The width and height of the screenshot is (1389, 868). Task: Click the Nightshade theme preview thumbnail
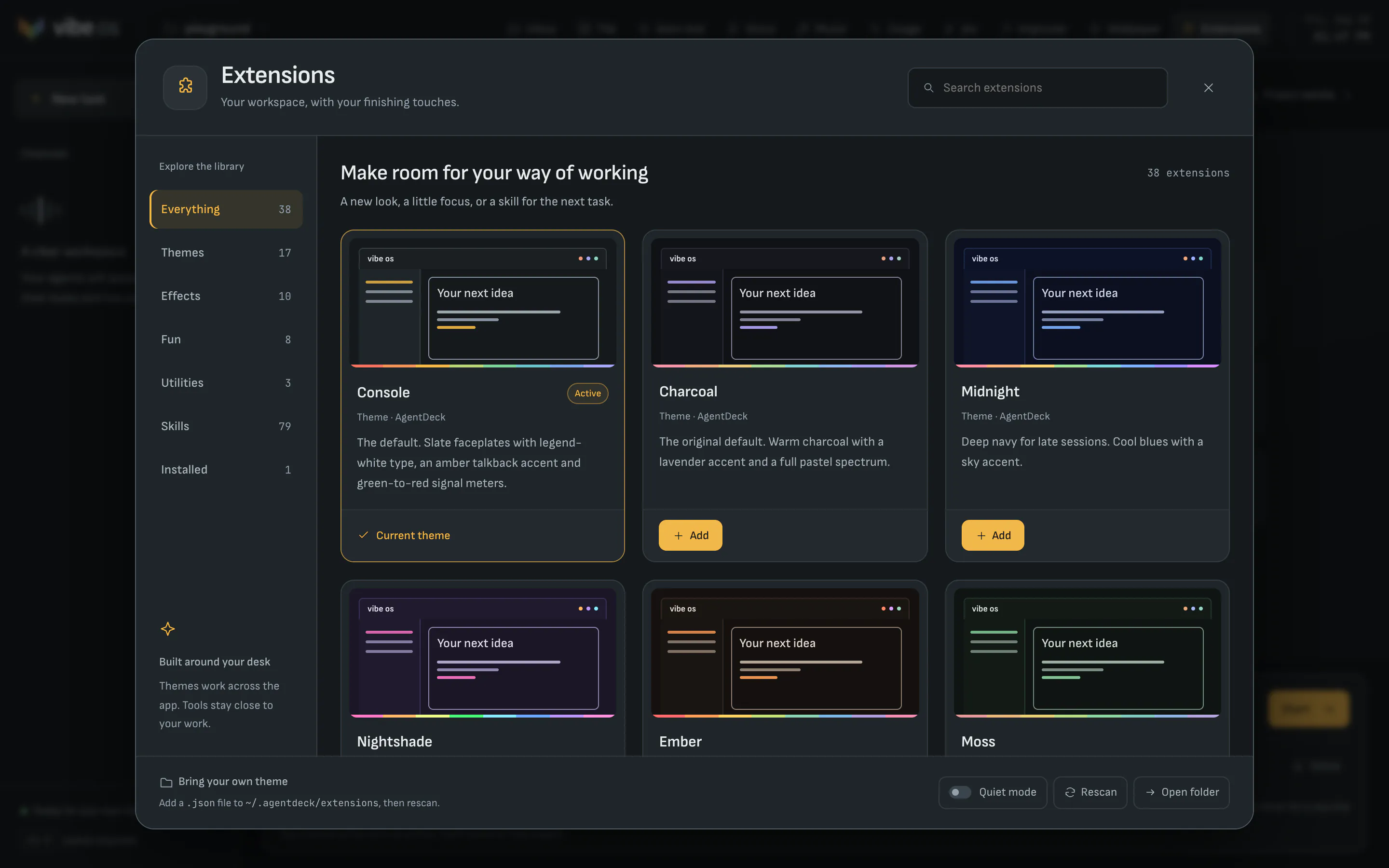pos(483,653)
